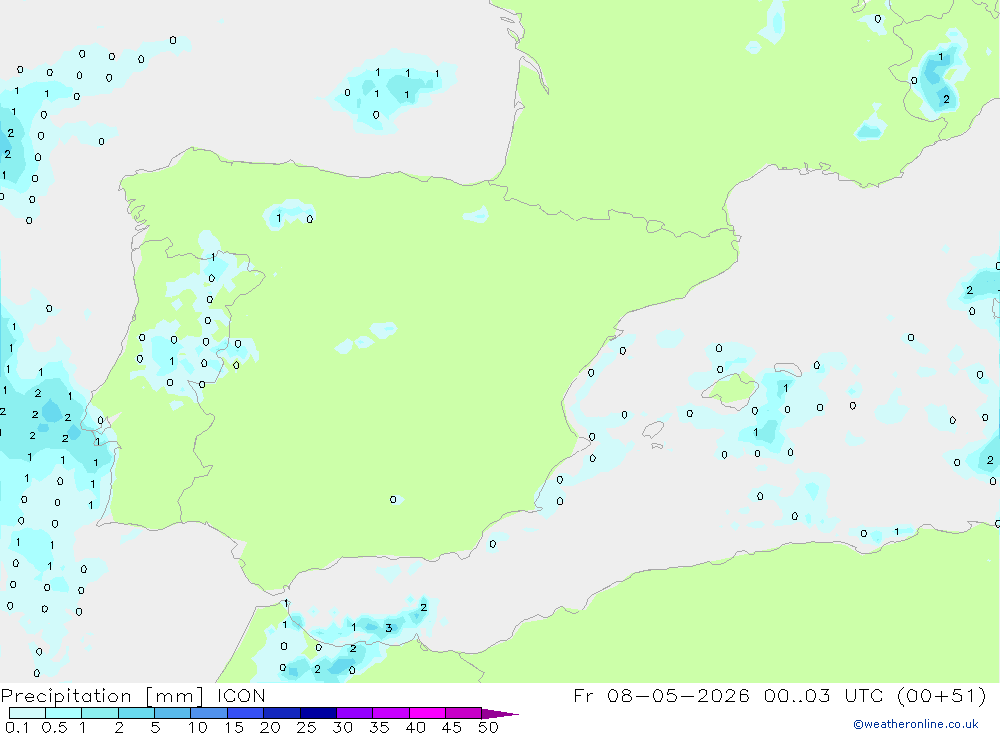Click the legend label "35"
1000x733 pixels.
click(379, 727)
